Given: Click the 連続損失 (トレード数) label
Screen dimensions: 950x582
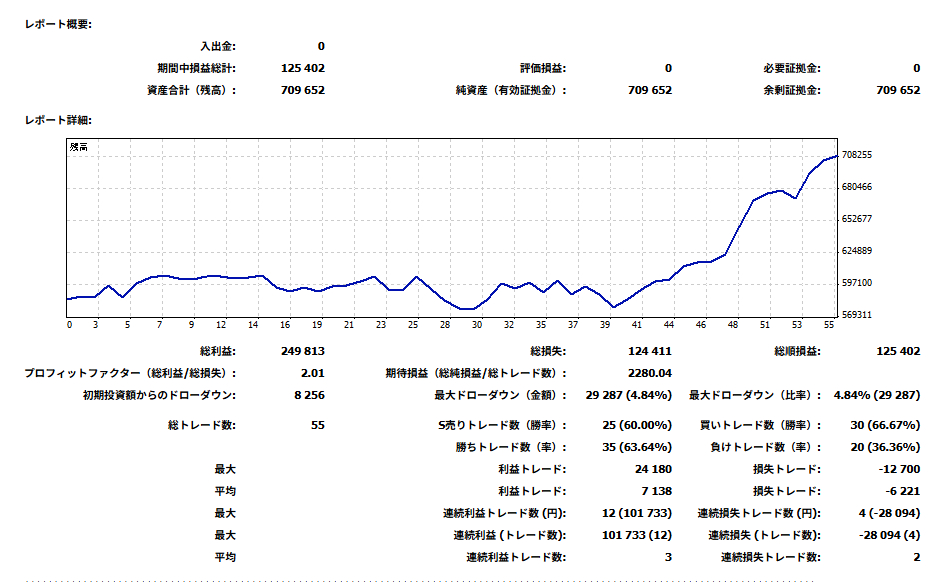Looking at the screenshot, I should click(x=765, y=535).
